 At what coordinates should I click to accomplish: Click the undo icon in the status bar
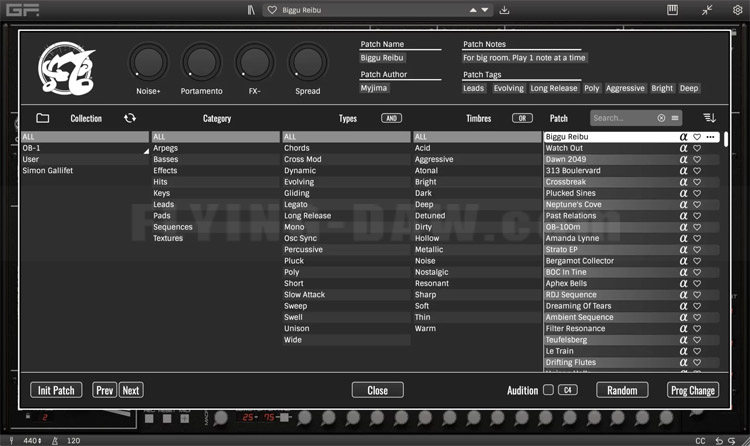click(x=719, y=441)
